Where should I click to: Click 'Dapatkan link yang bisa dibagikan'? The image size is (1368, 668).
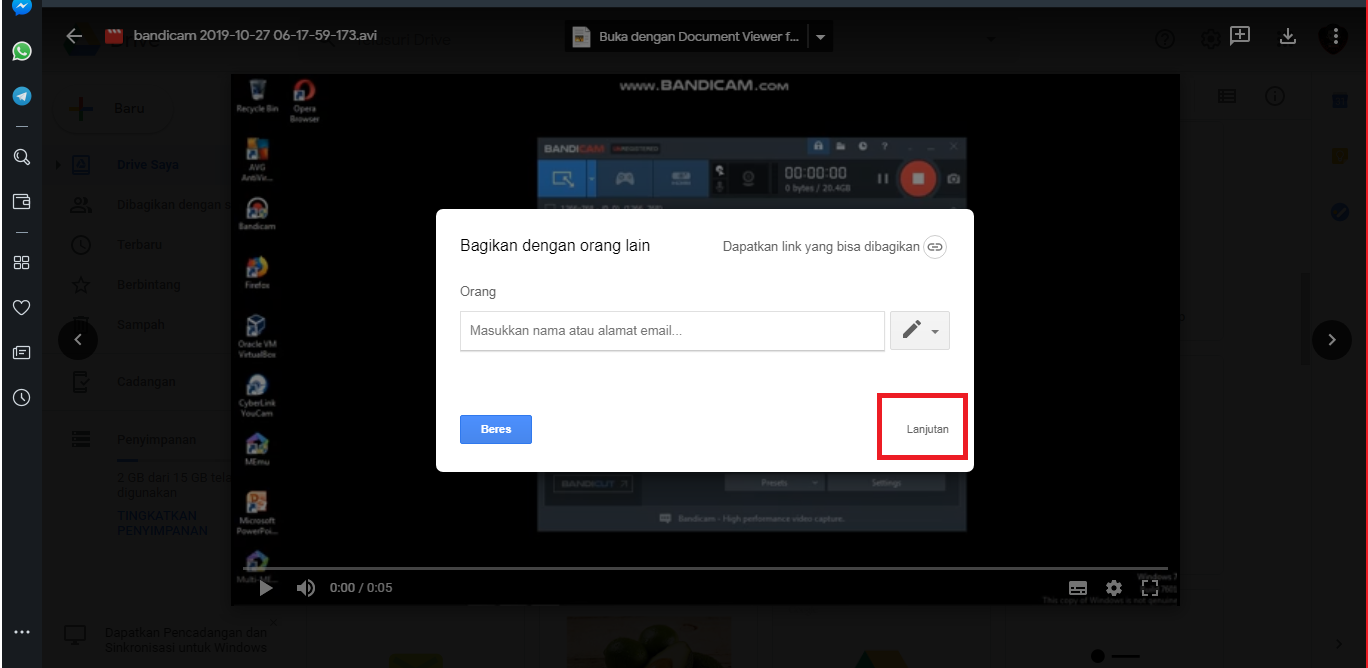click(821, 246)
